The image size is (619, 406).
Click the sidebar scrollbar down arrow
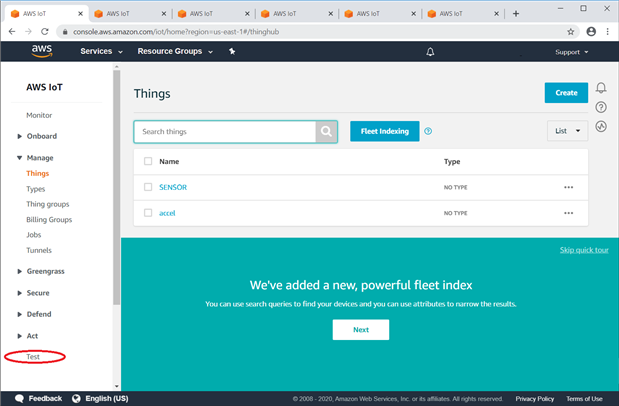click(116, 386)
